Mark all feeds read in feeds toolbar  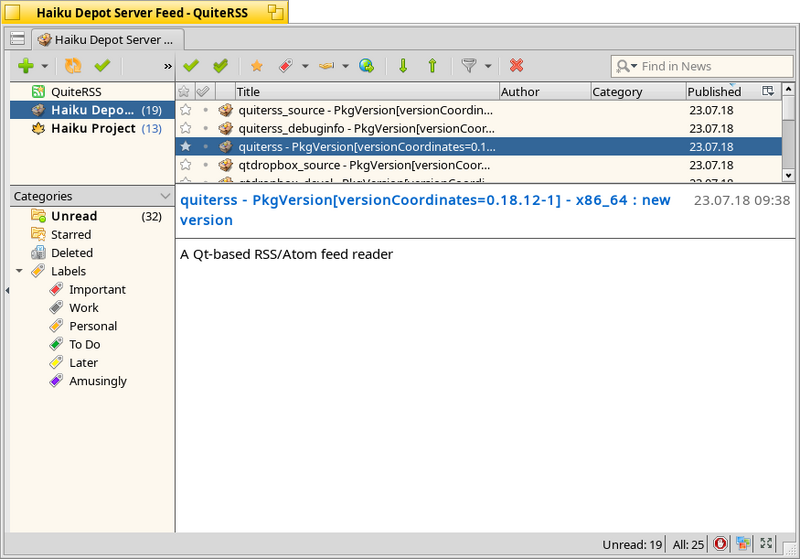click(x=103, y=66)
